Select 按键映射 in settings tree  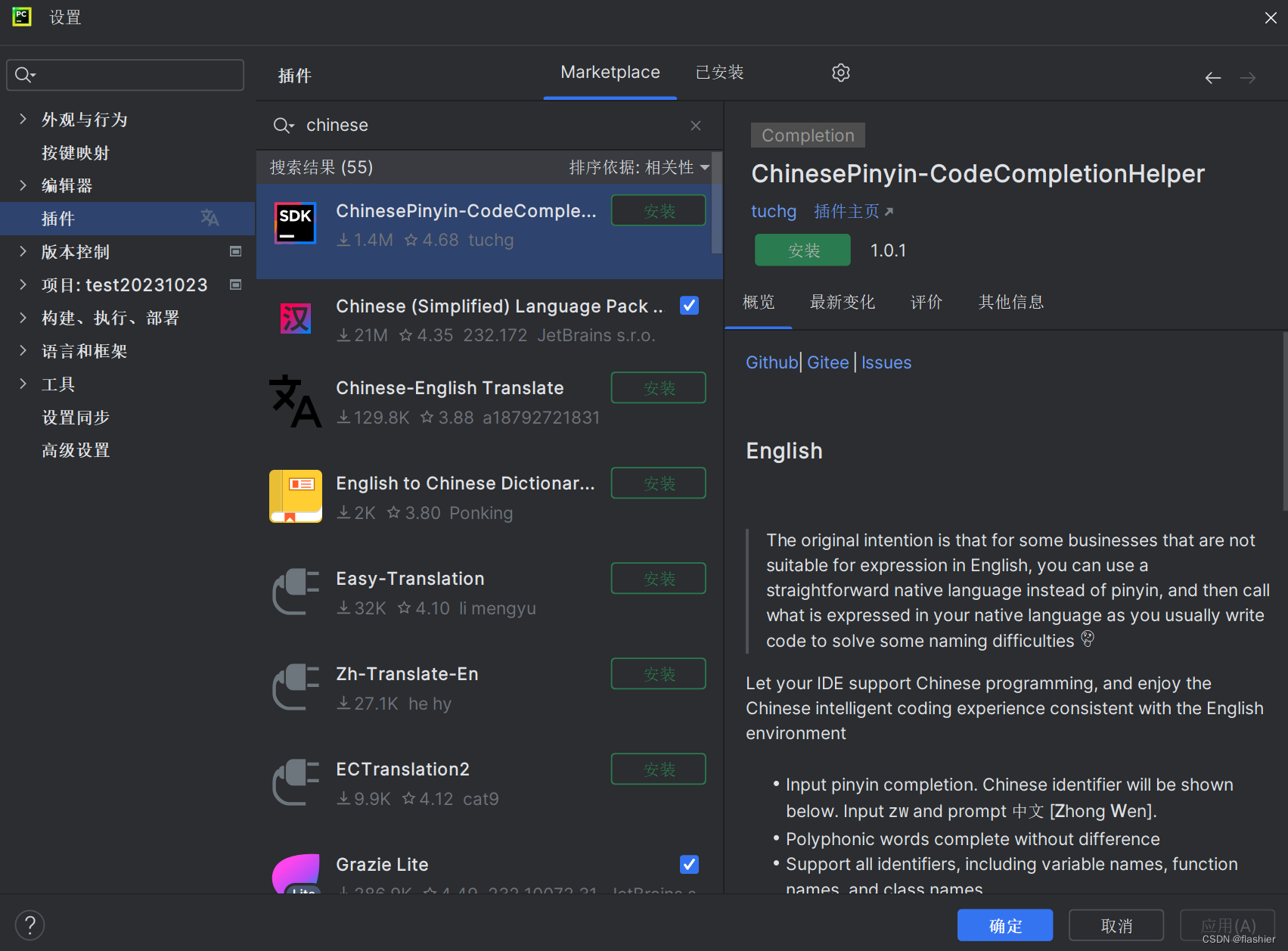(x=76, y=152)
